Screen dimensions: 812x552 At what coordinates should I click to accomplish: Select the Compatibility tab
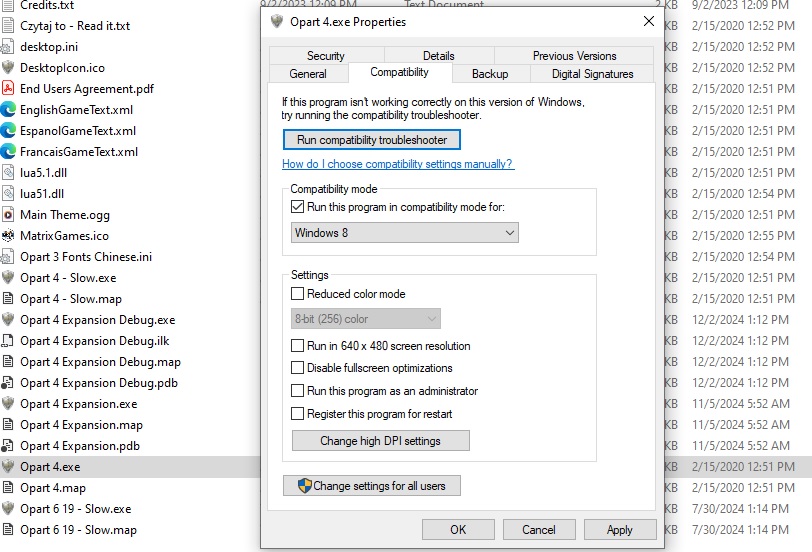400,72
